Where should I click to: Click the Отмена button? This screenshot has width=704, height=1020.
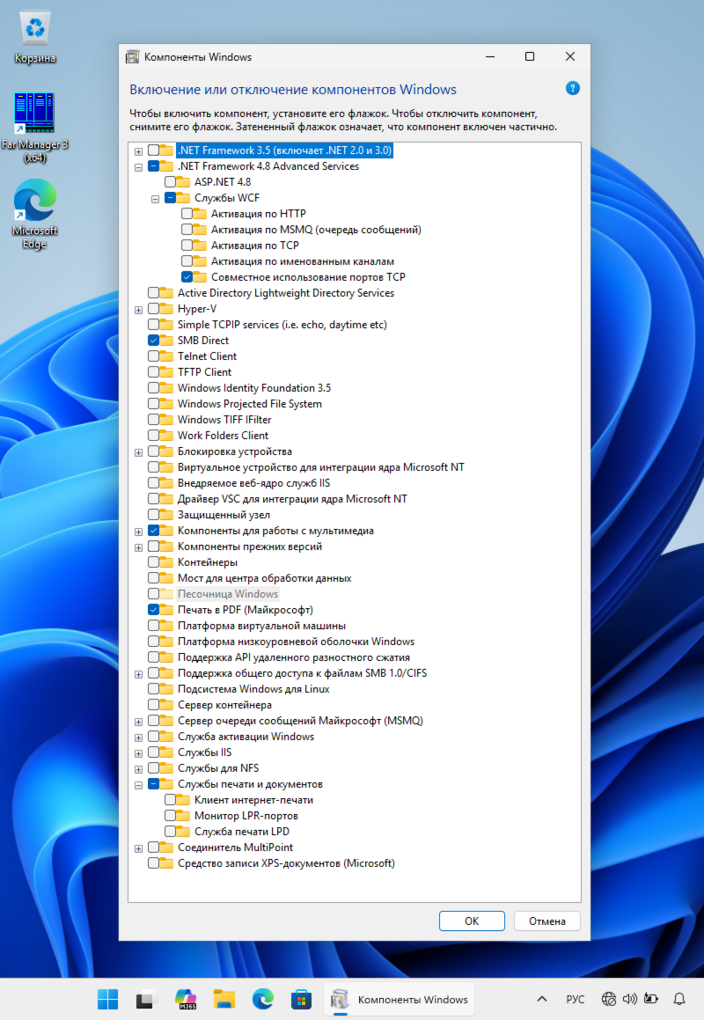(547, 921)
